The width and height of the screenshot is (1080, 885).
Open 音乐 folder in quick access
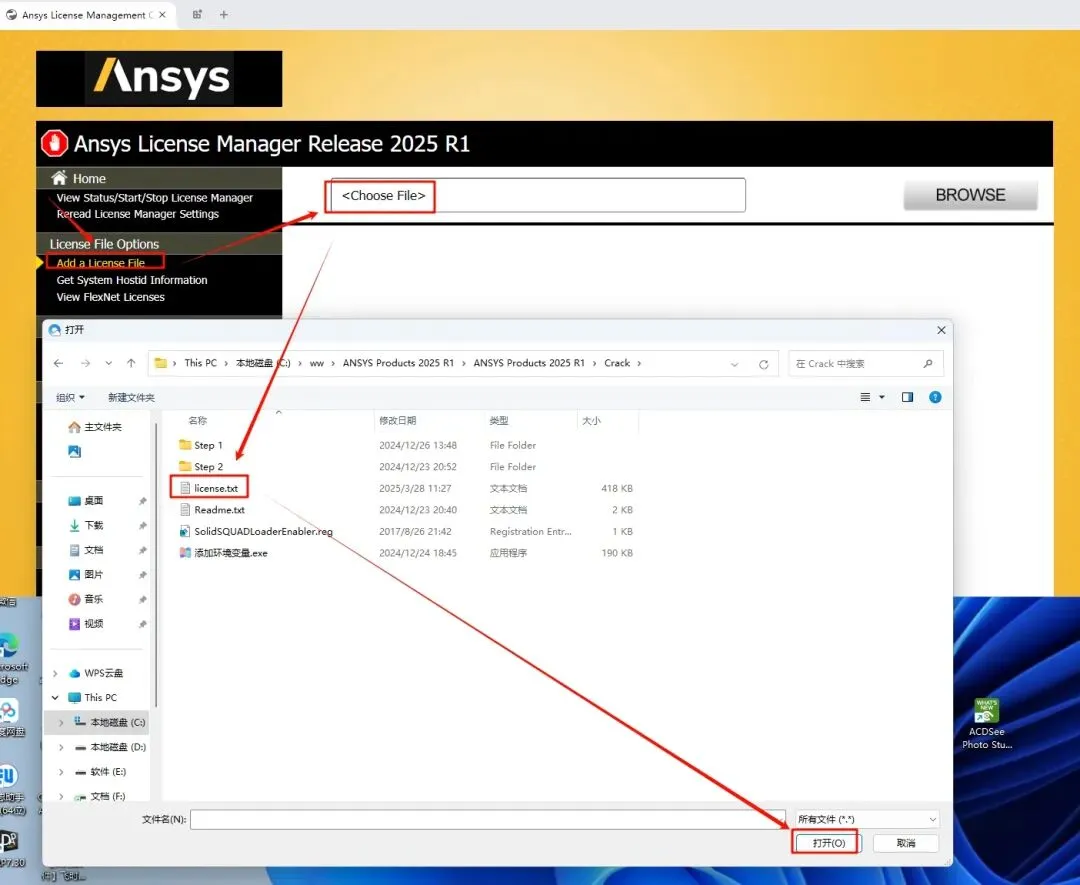click(x=94, y=599)
